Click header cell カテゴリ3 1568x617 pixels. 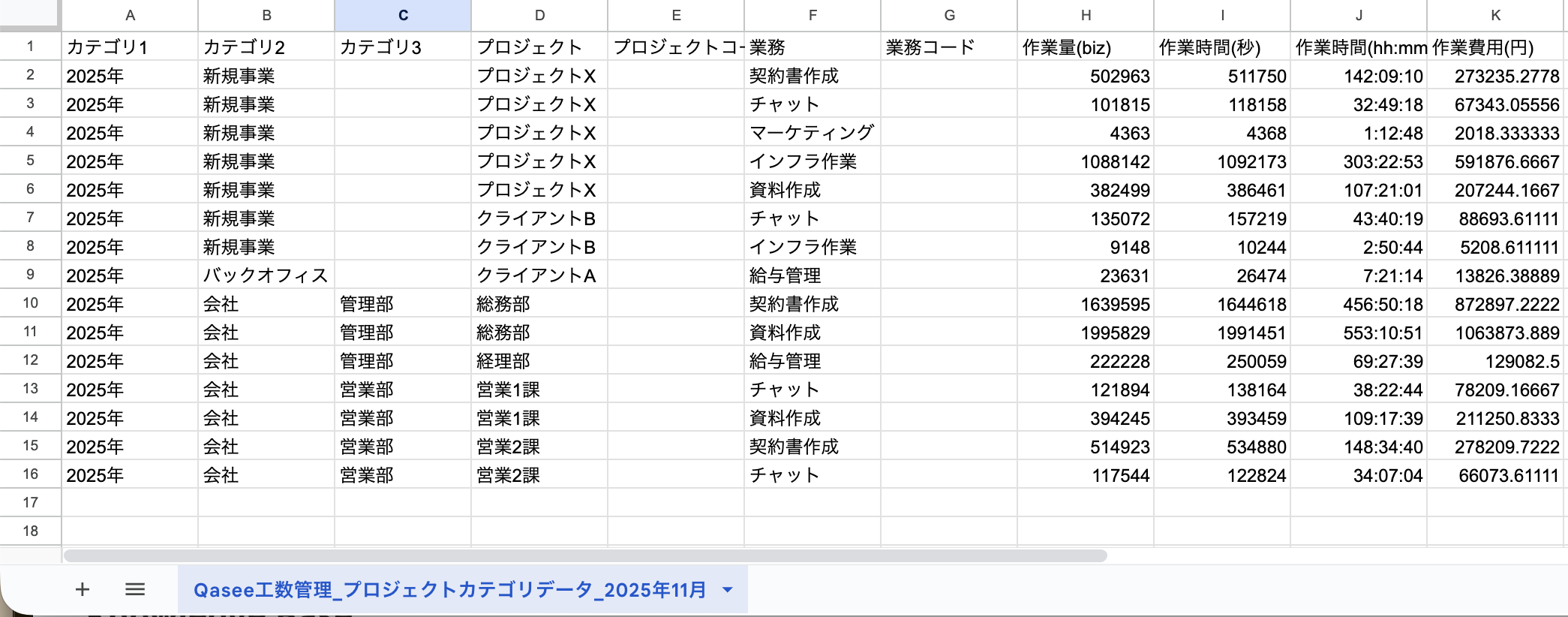coord(403,47)
